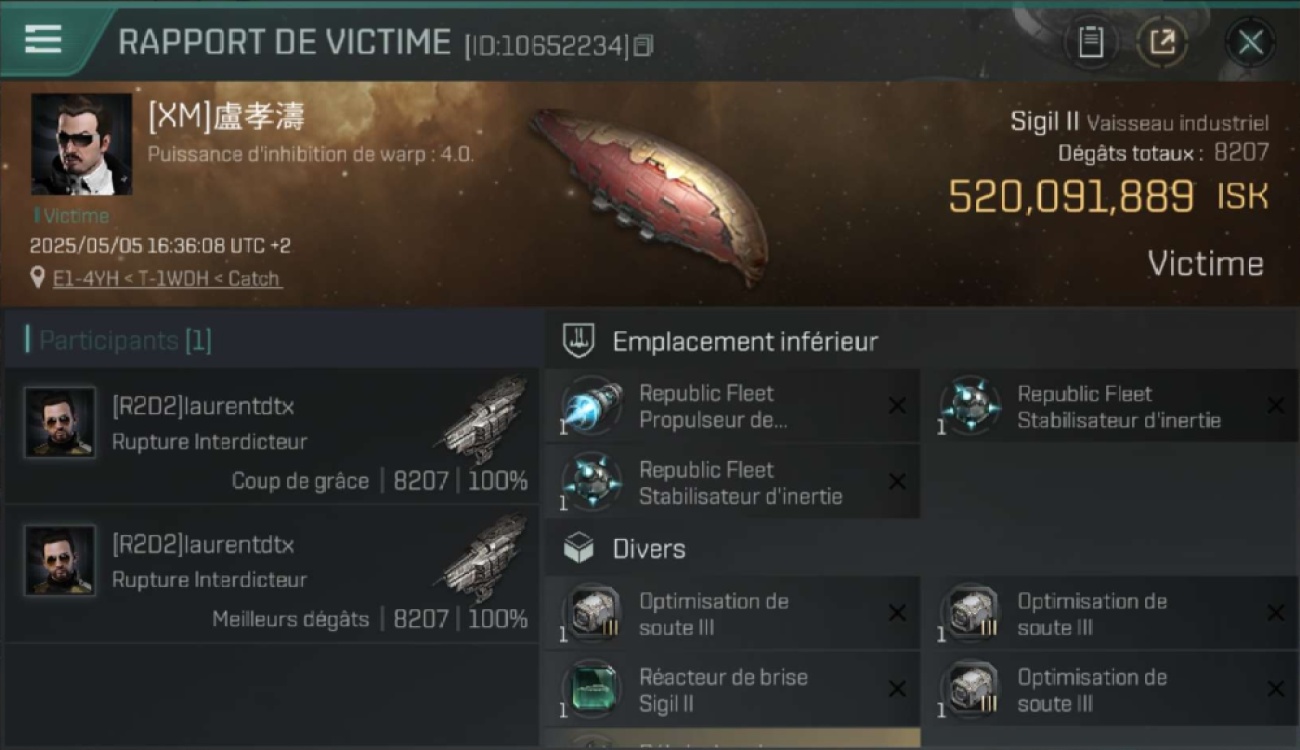This screenshot has width=1300, height=750.
Task: Click the X beside Réacteur de brise
Action: tap(897, 689)
